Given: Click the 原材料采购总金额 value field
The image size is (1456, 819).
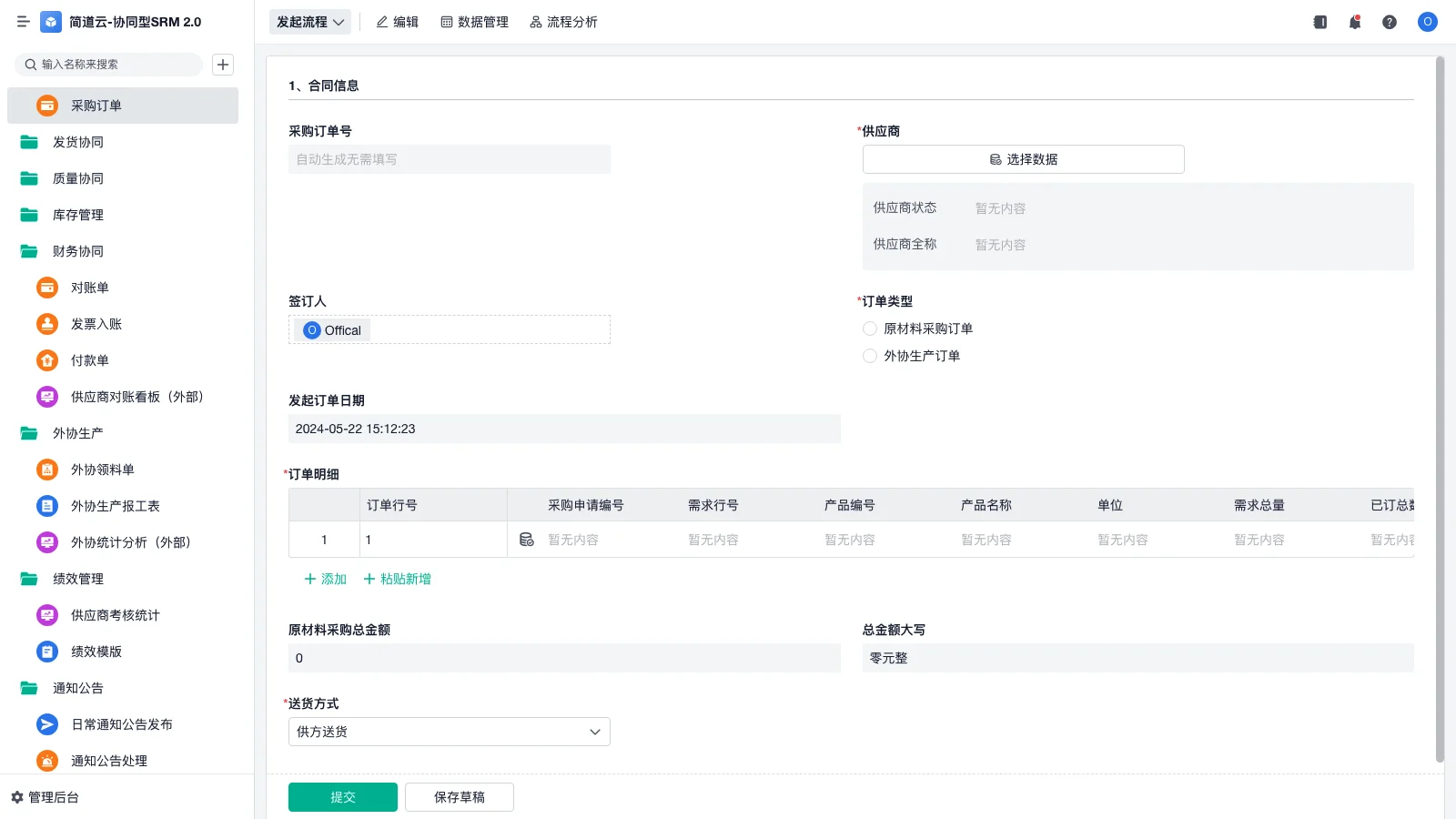Looking at the screenshot, I should click(x=564, y=658).
